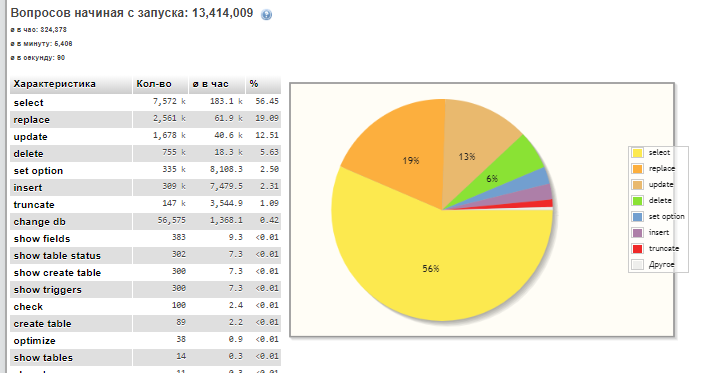Click the 'Другое' legend label
The width and height of the screenshot is (714, 373).
click(x=662, y=265)
